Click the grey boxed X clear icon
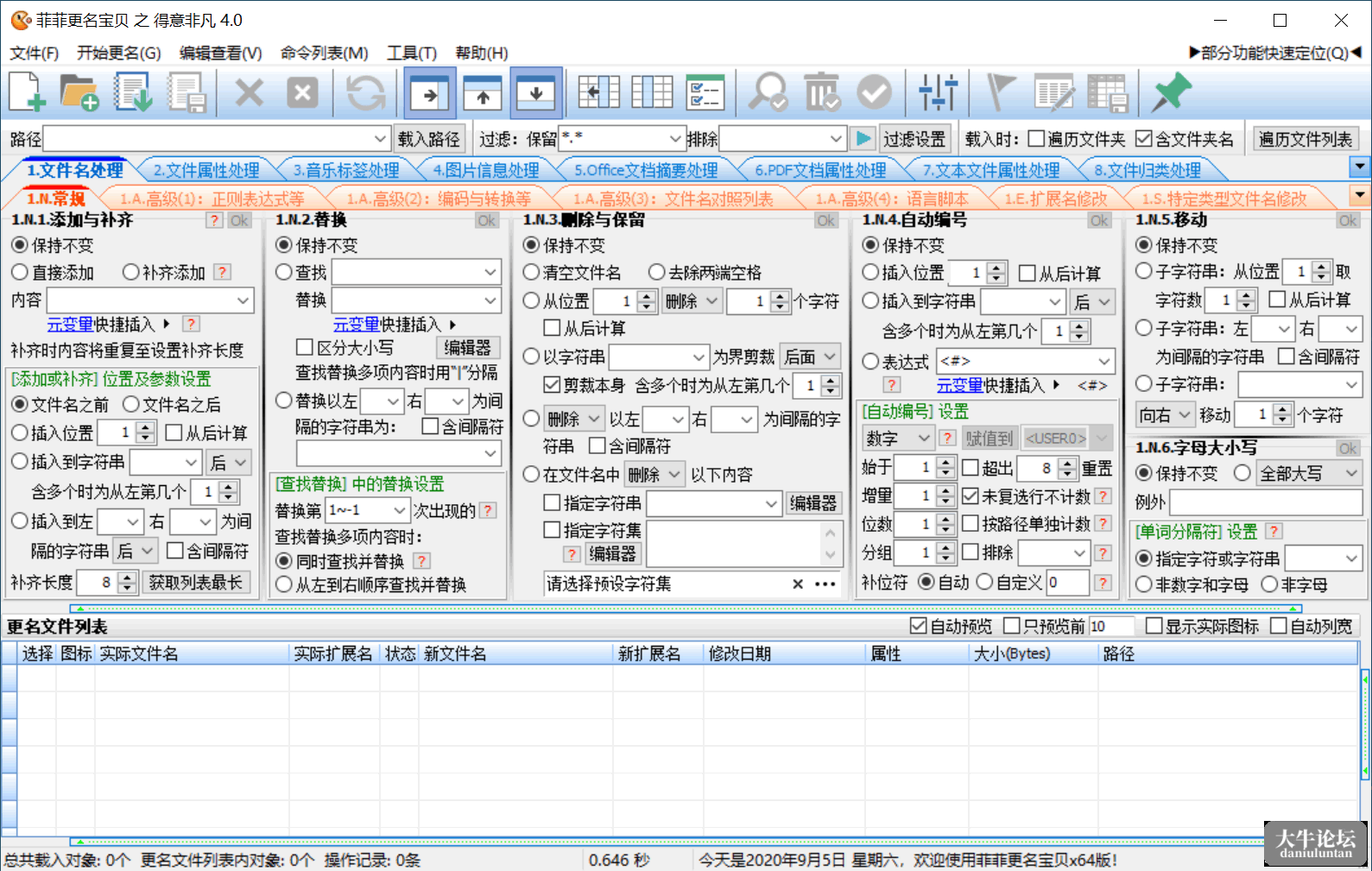The image size is (1372, 871). 302,92
